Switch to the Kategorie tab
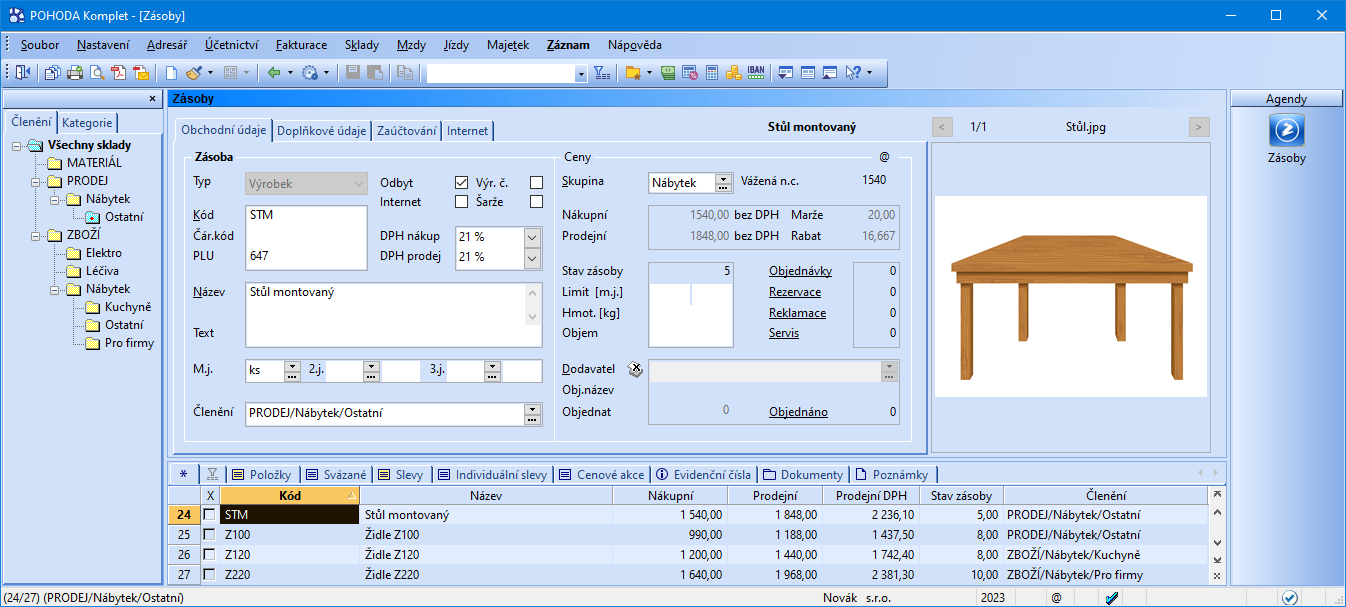1346x607 pixels. [x=87, y=123]
